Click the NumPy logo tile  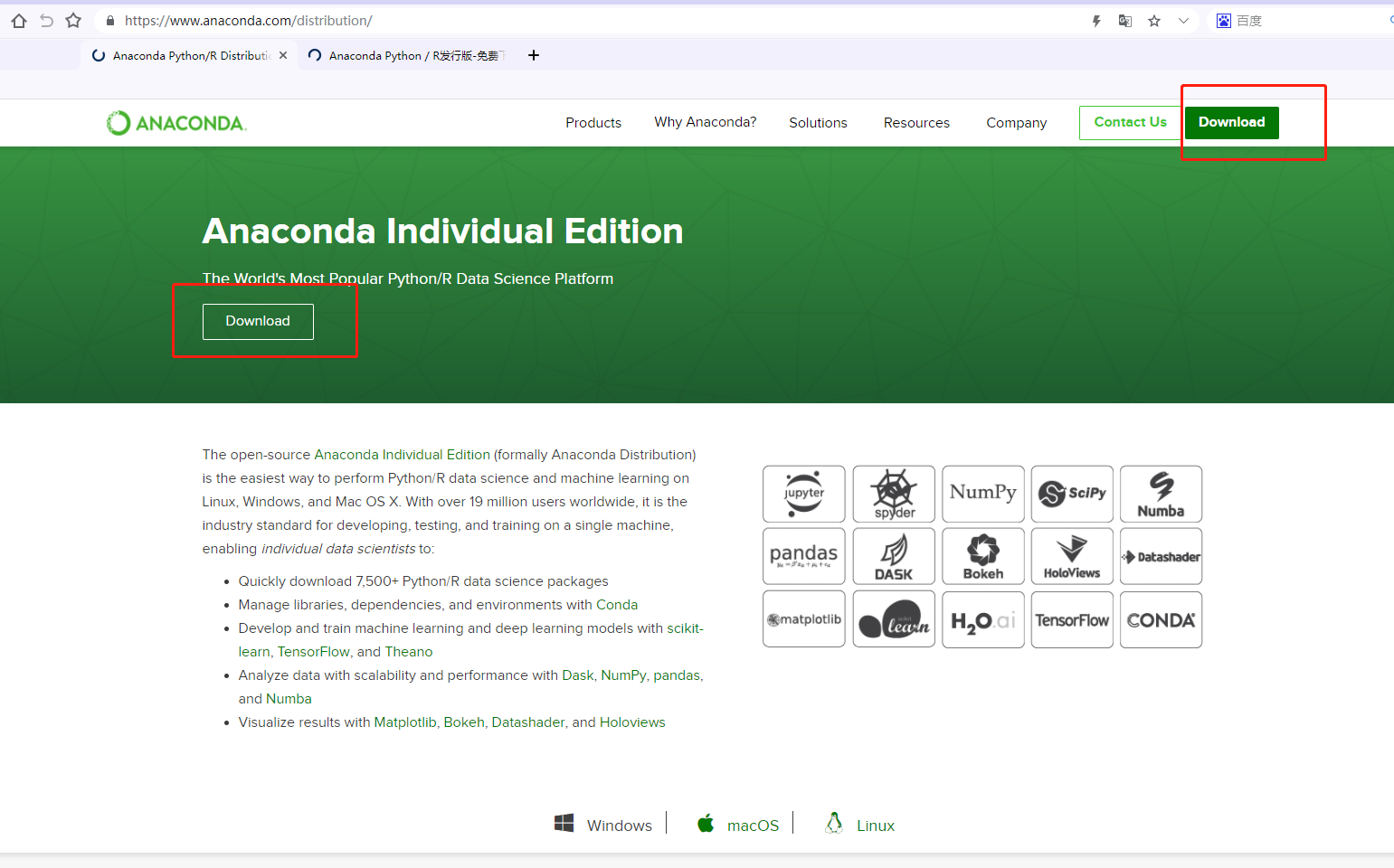click(983, 494)
